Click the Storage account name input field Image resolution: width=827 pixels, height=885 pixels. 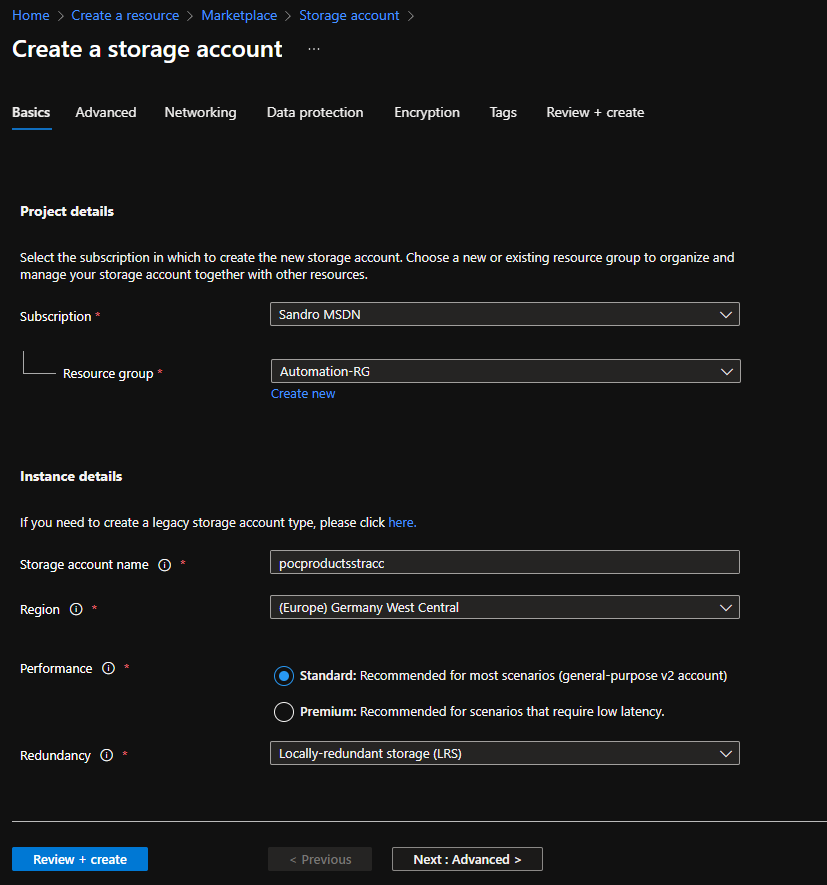pyautogui.click(x=504, y=562)
